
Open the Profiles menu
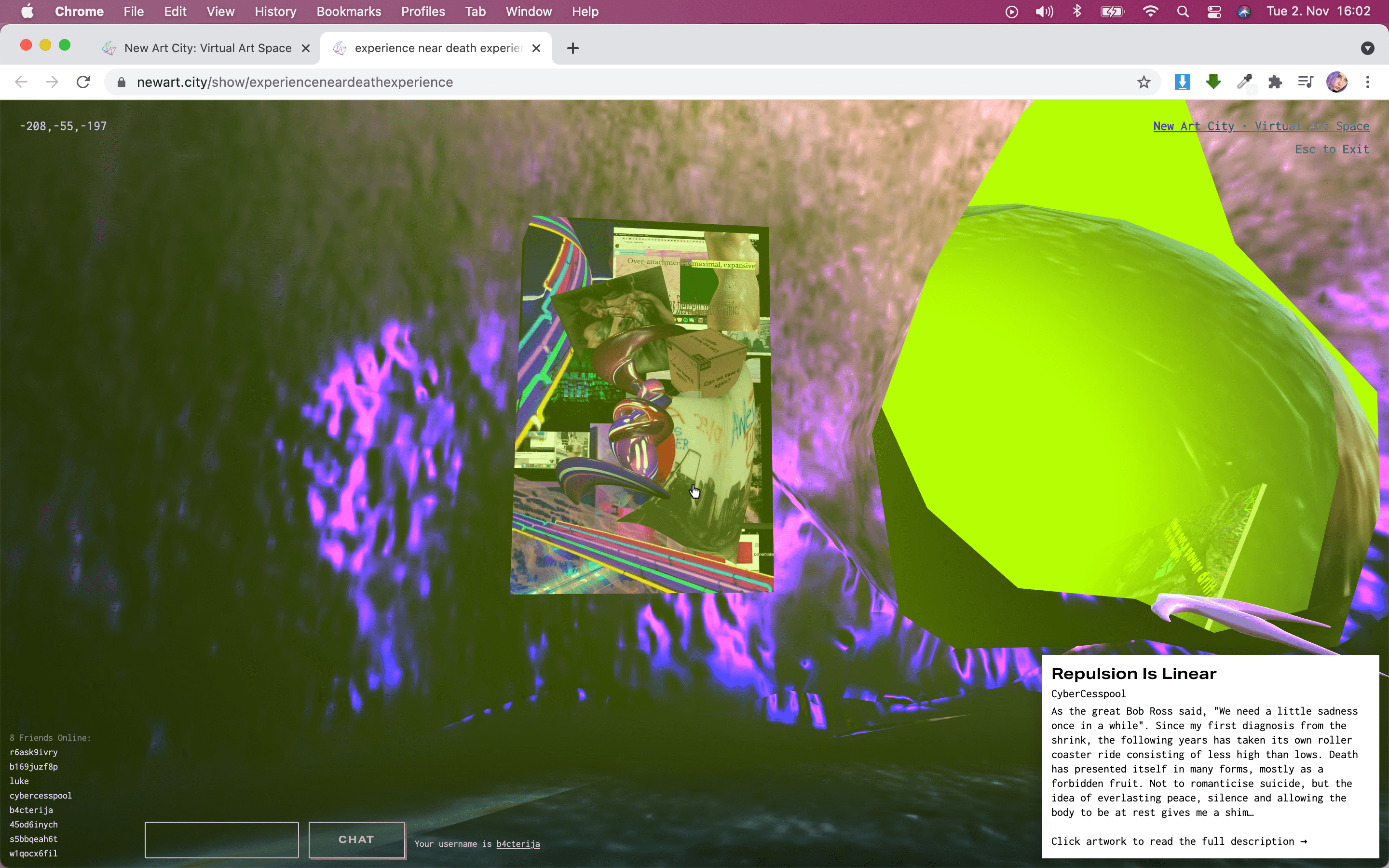(x=423, y=12)
